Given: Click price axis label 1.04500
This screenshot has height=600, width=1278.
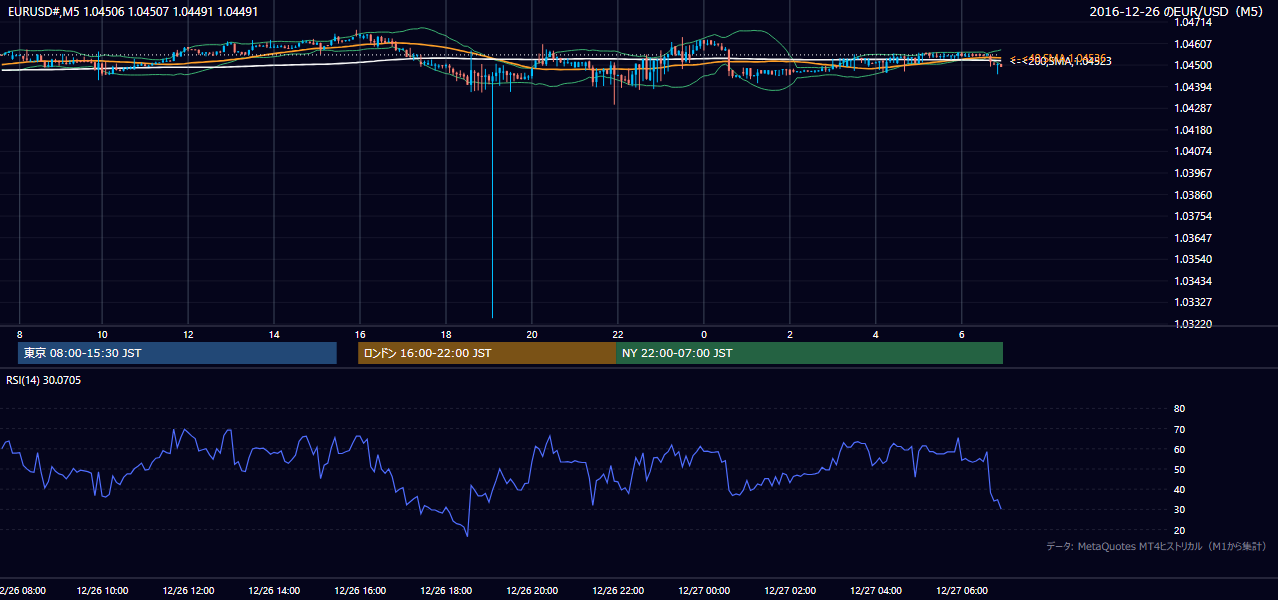Looking at the screenshot, I should 1192,65.
